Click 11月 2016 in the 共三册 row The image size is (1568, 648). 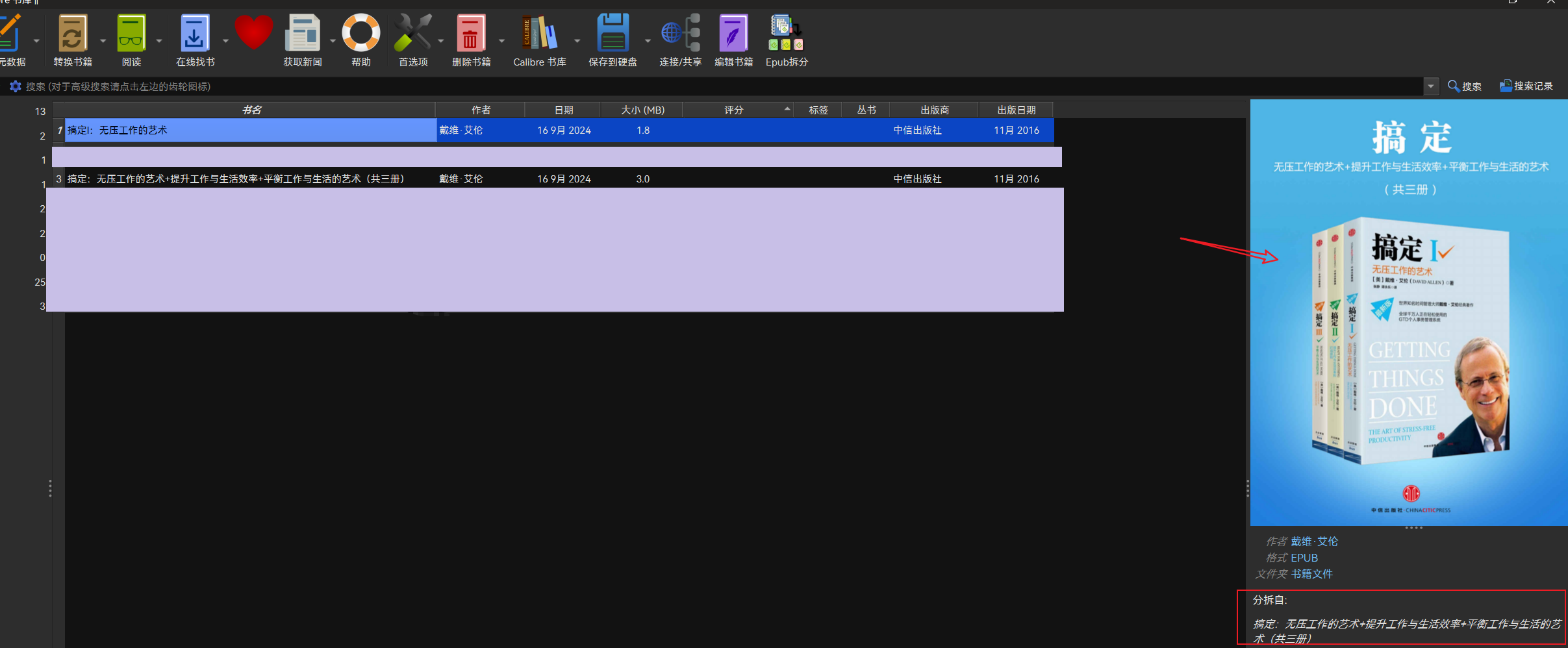[x=1017, y=179]
